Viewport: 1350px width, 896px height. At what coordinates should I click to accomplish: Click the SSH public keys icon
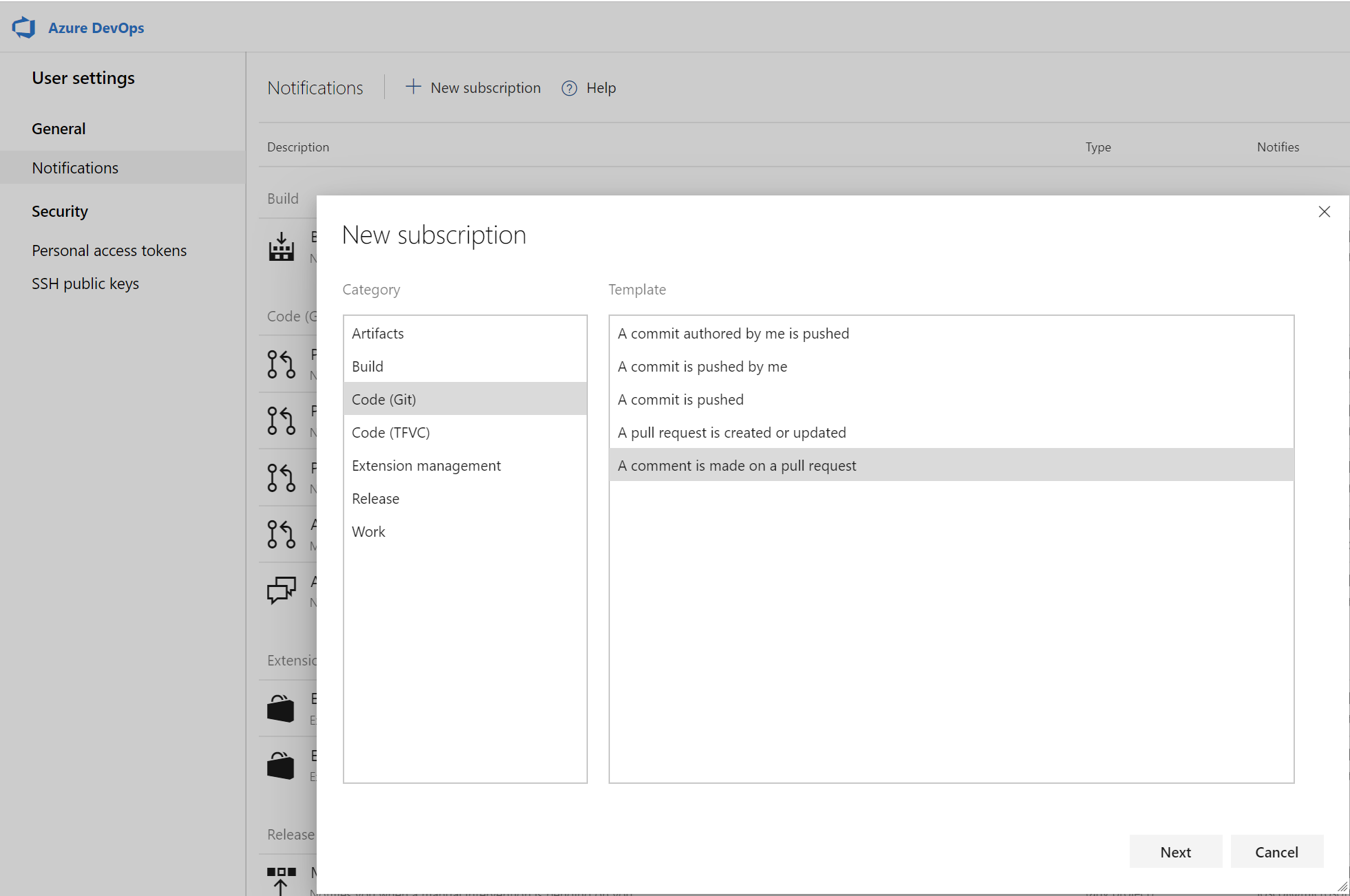pos(86,283)
